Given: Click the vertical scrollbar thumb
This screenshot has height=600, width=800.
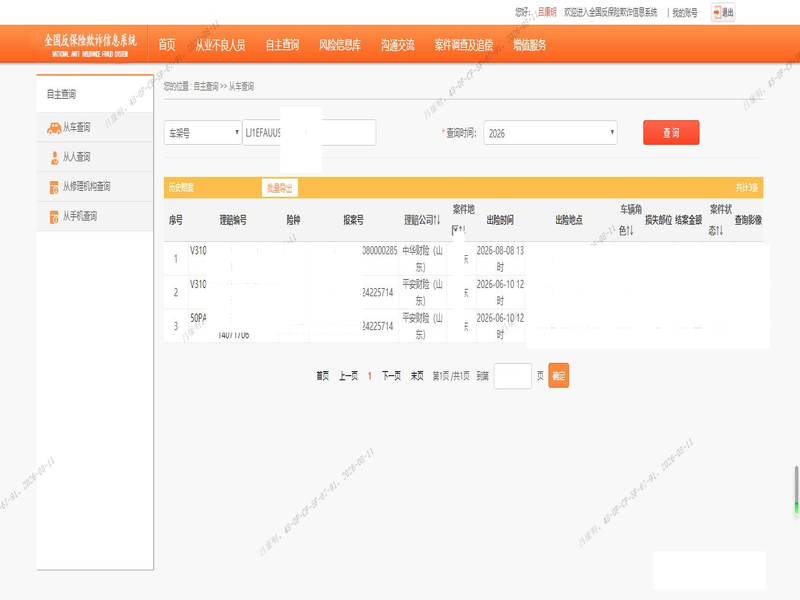Looking at the screenshot, I should pos(796,489).
